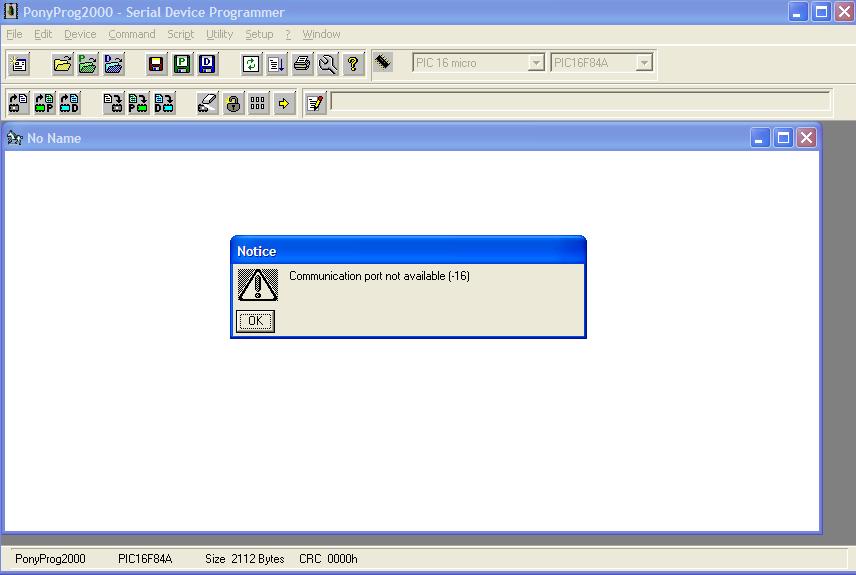
Task: Expand the PIC 16 micro family dropdown
Action: (536, 63)
